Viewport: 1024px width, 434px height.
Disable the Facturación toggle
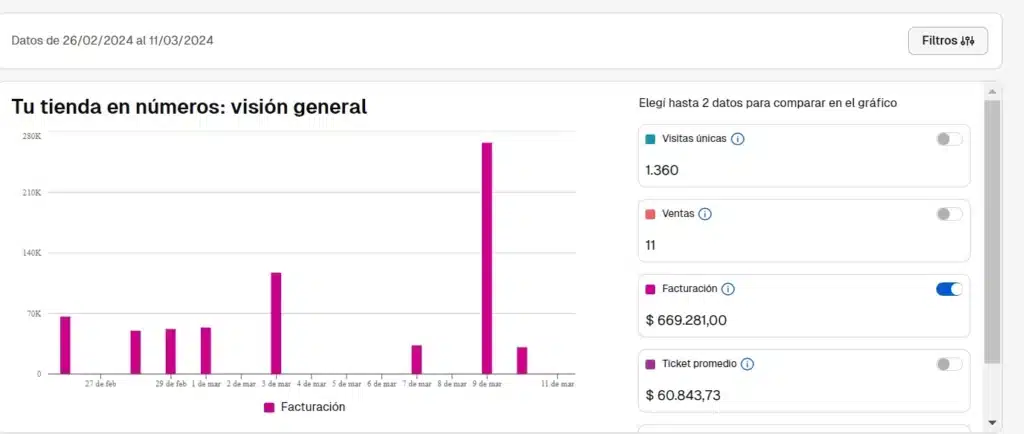tap(949, 289)
